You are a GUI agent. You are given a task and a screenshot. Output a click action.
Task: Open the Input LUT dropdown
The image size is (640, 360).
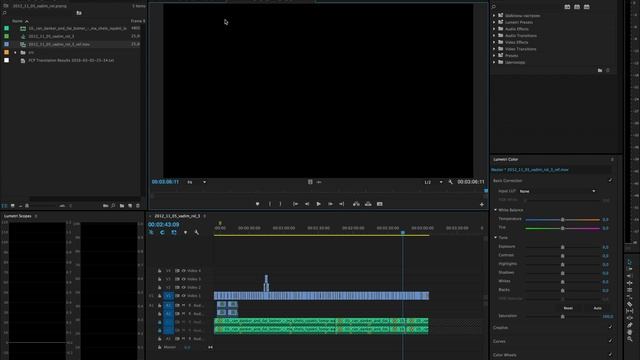click(x=557, y=191)
